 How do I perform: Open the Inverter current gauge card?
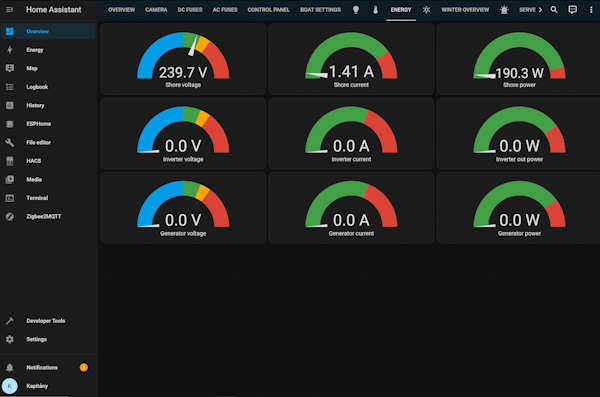pos(351,133)
